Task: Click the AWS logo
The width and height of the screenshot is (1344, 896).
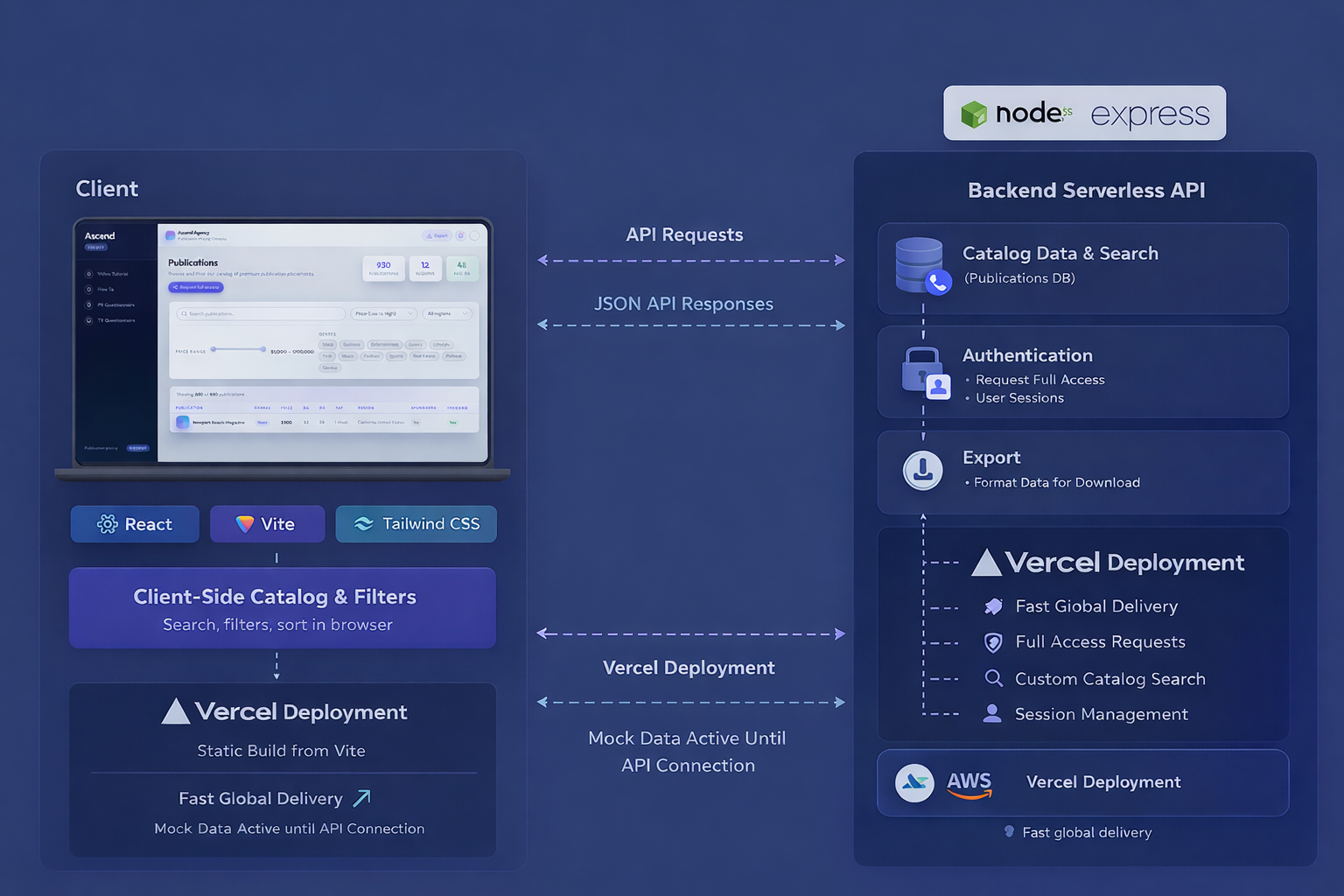Action: click(969, 783)
